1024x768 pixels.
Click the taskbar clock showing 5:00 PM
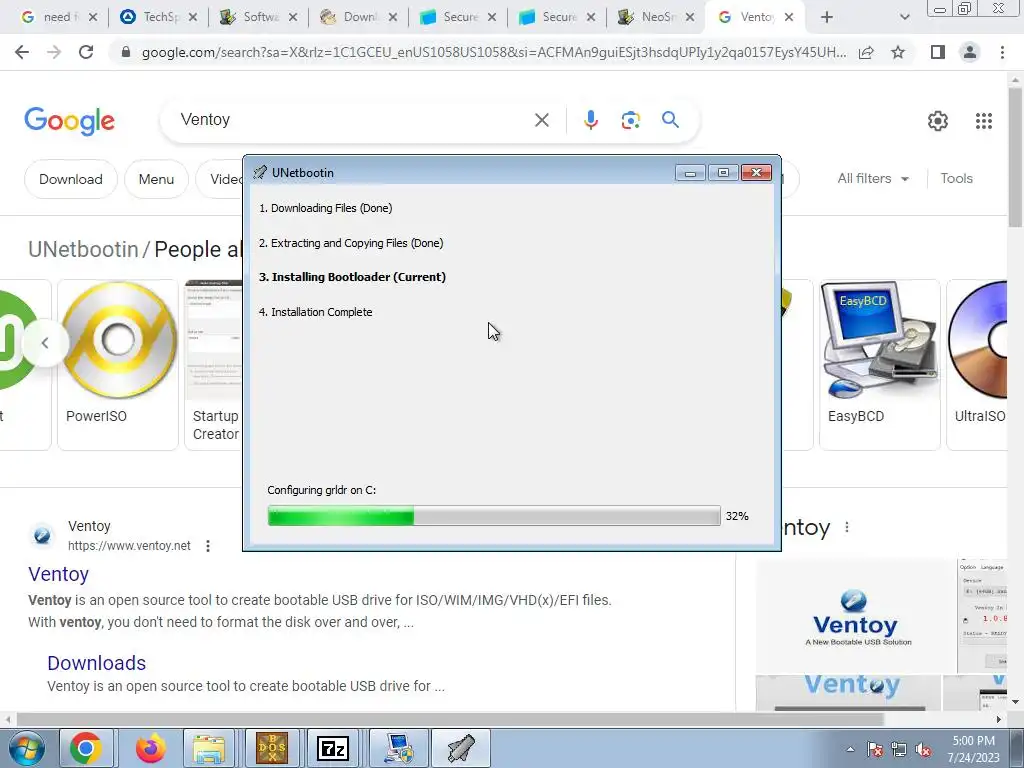pyautogui.click(x=974, y=749)
